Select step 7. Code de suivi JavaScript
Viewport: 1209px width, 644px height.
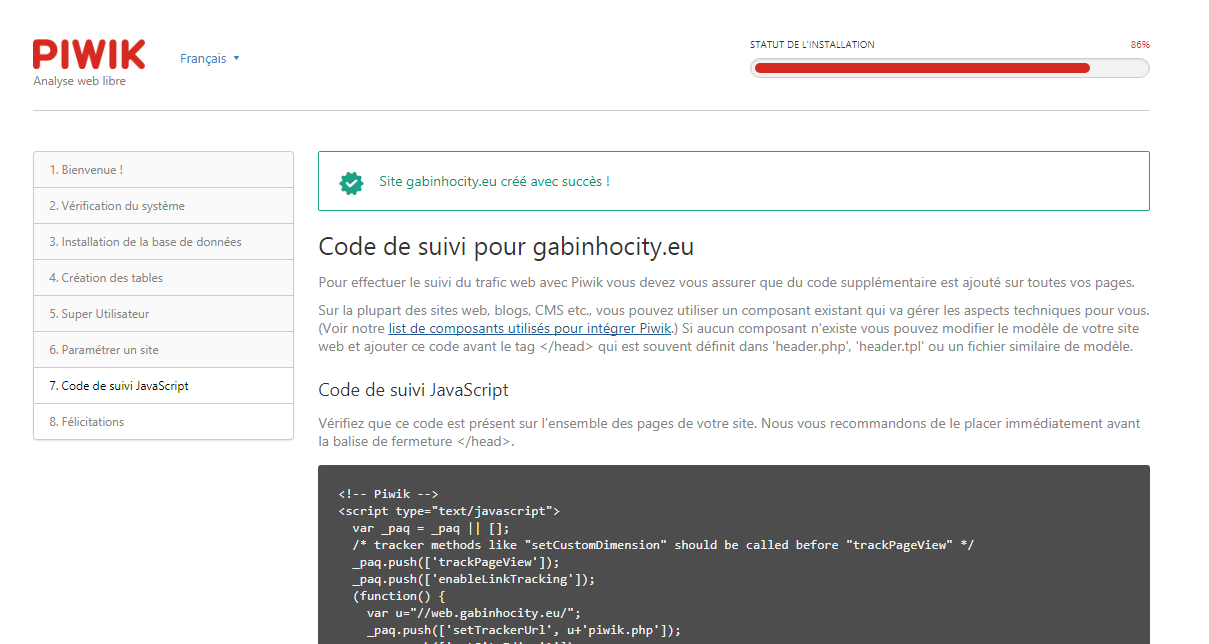pyautogui.click(x=163, y=386)
